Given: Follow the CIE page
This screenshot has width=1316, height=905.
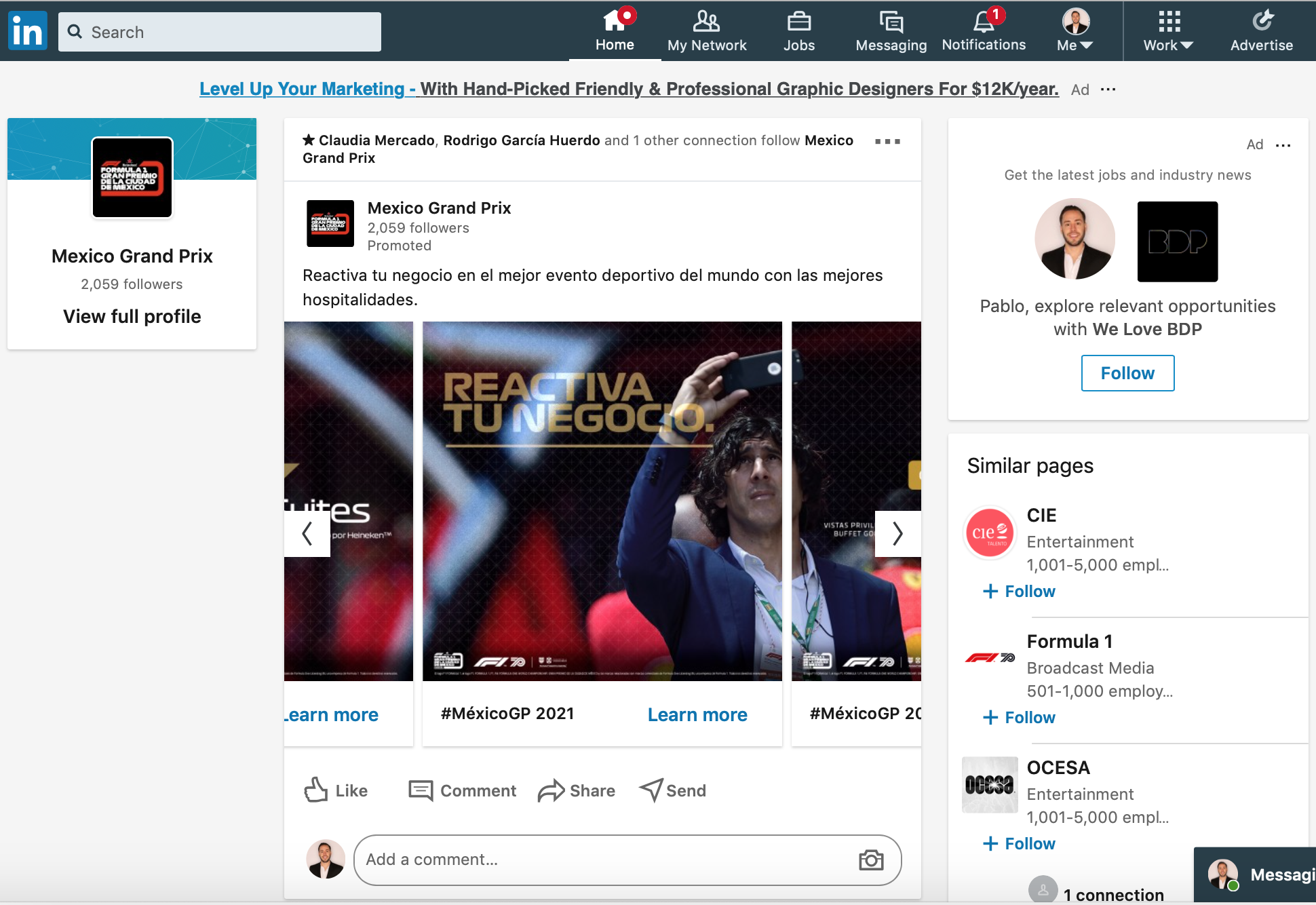Looking at the screenshot, I should tap(1019, 592).
